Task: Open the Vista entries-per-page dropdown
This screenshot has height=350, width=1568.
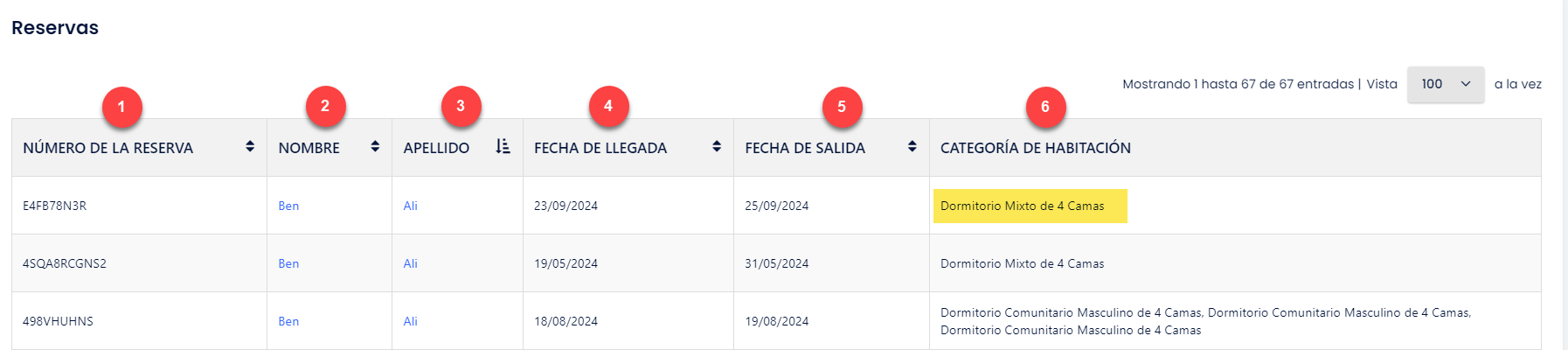Action: (1446, 84)
